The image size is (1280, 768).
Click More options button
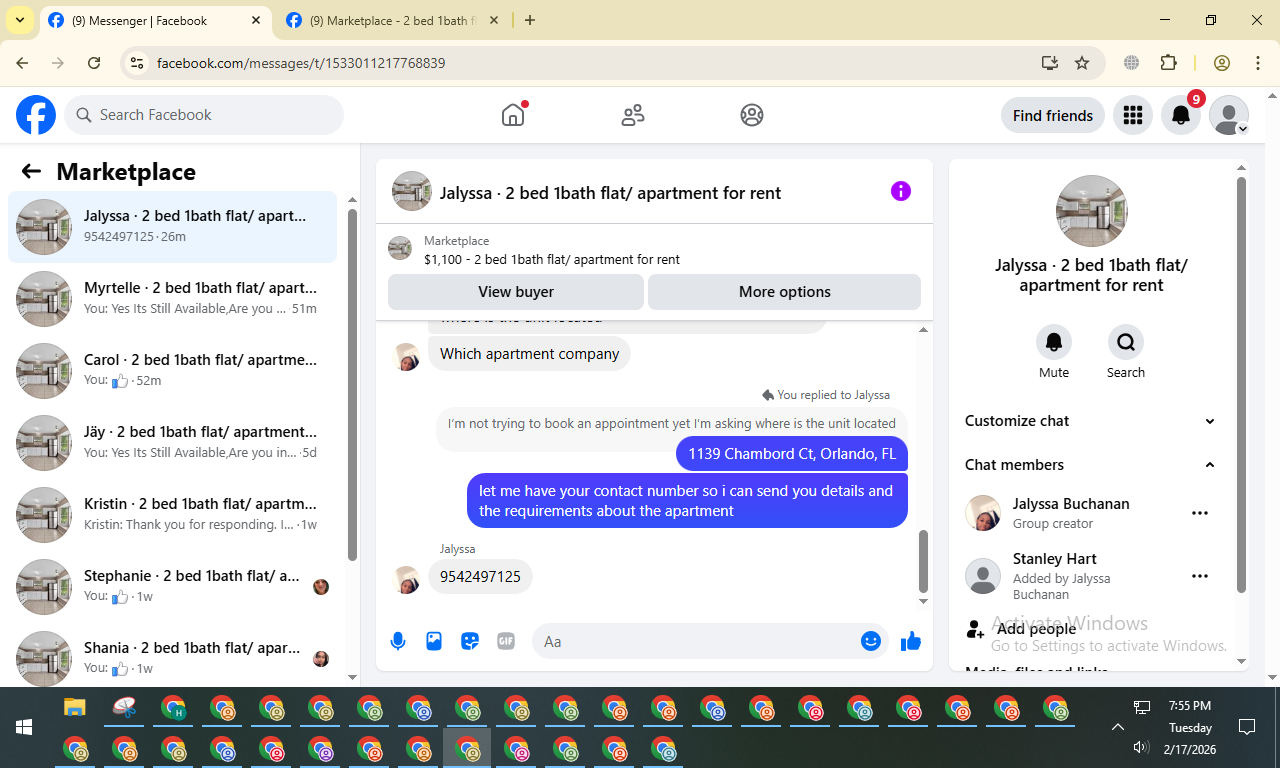[785, 292]
